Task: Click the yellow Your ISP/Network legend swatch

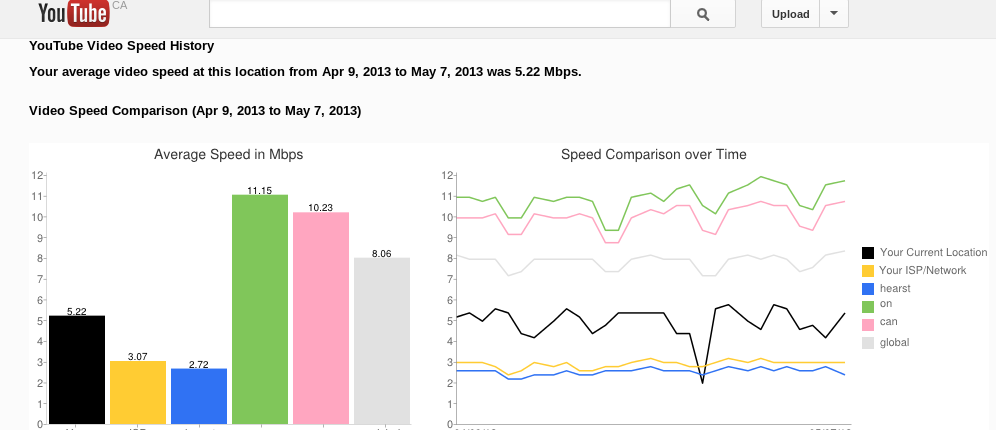Action: (868, 271)
